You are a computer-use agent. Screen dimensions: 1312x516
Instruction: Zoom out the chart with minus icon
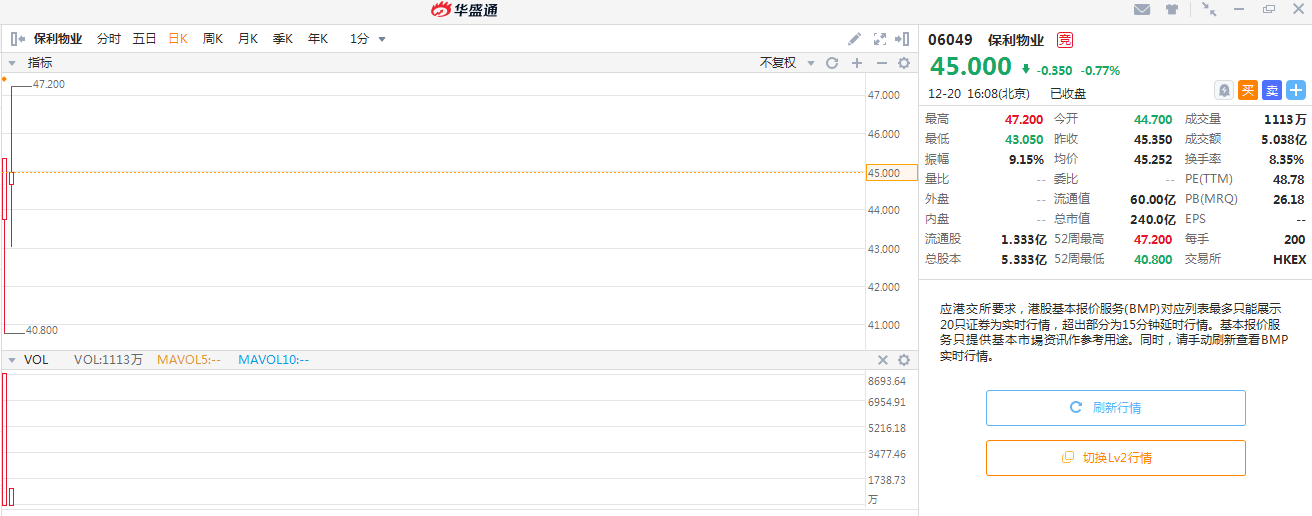click(x=881, y=63)
